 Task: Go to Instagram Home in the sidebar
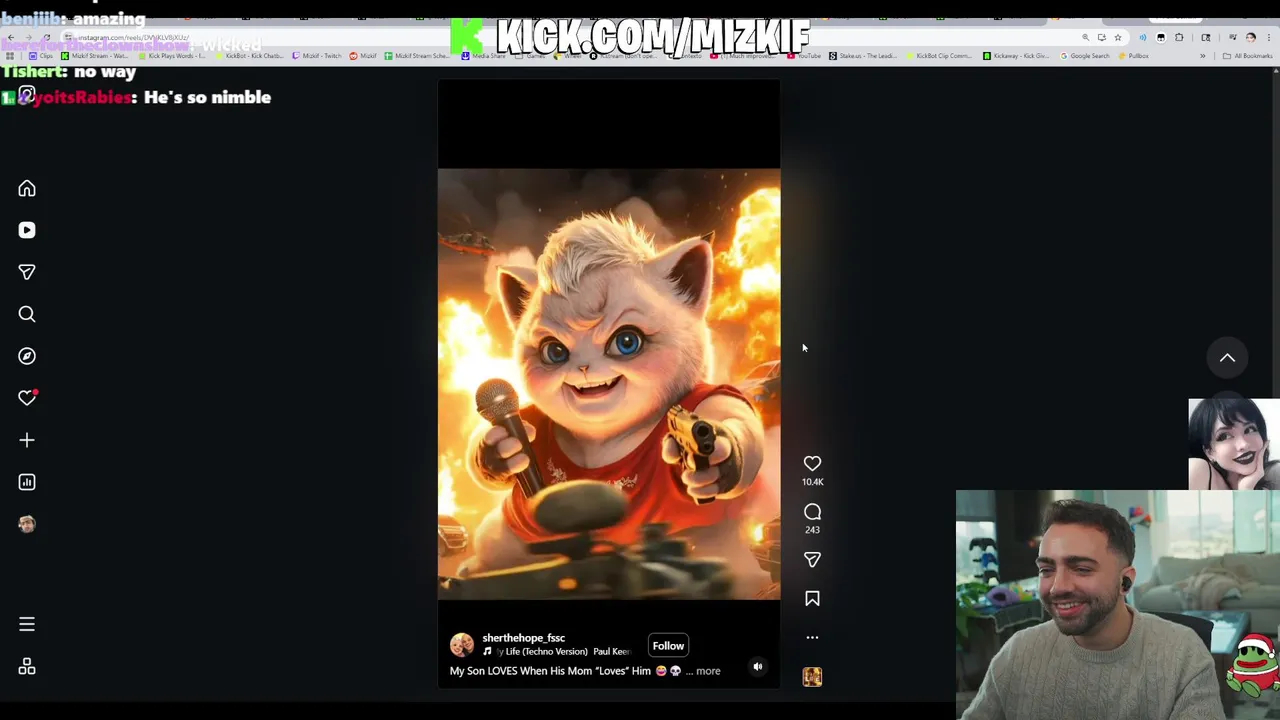27,189
